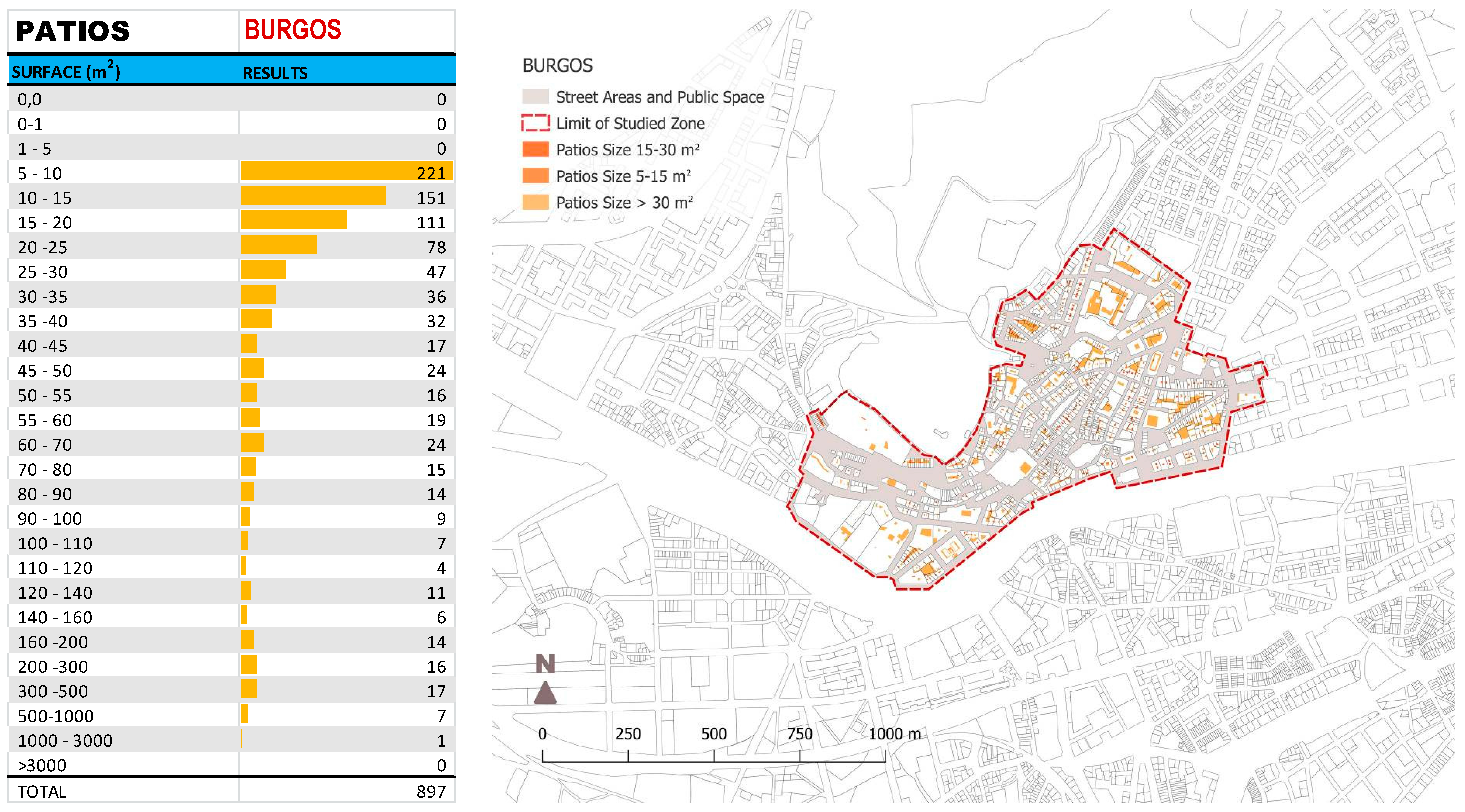
Task: Select the Street Areas and Public Space swatch
Action: click(535, 97)
